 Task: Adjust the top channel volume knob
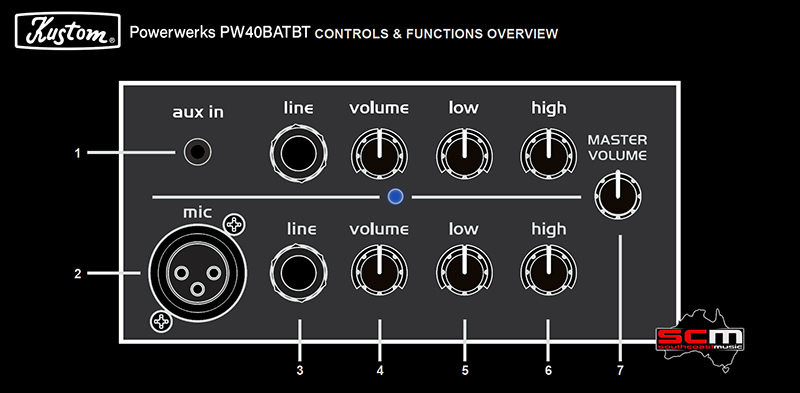click(x=379, y=153)
